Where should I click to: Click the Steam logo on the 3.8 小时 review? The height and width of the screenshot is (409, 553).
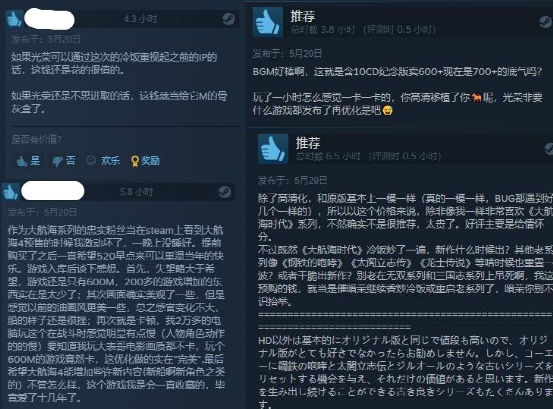(546, 21)
